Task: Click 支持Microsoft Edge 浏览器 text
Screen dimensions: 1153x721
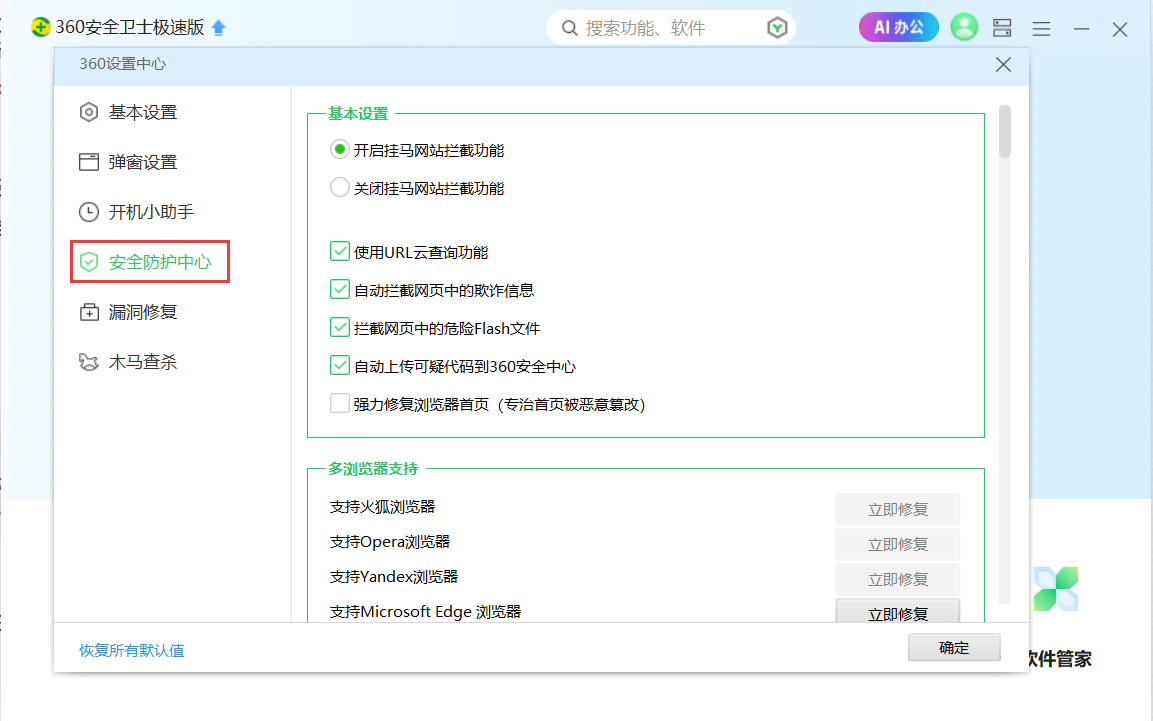Action: coord(425,611)
